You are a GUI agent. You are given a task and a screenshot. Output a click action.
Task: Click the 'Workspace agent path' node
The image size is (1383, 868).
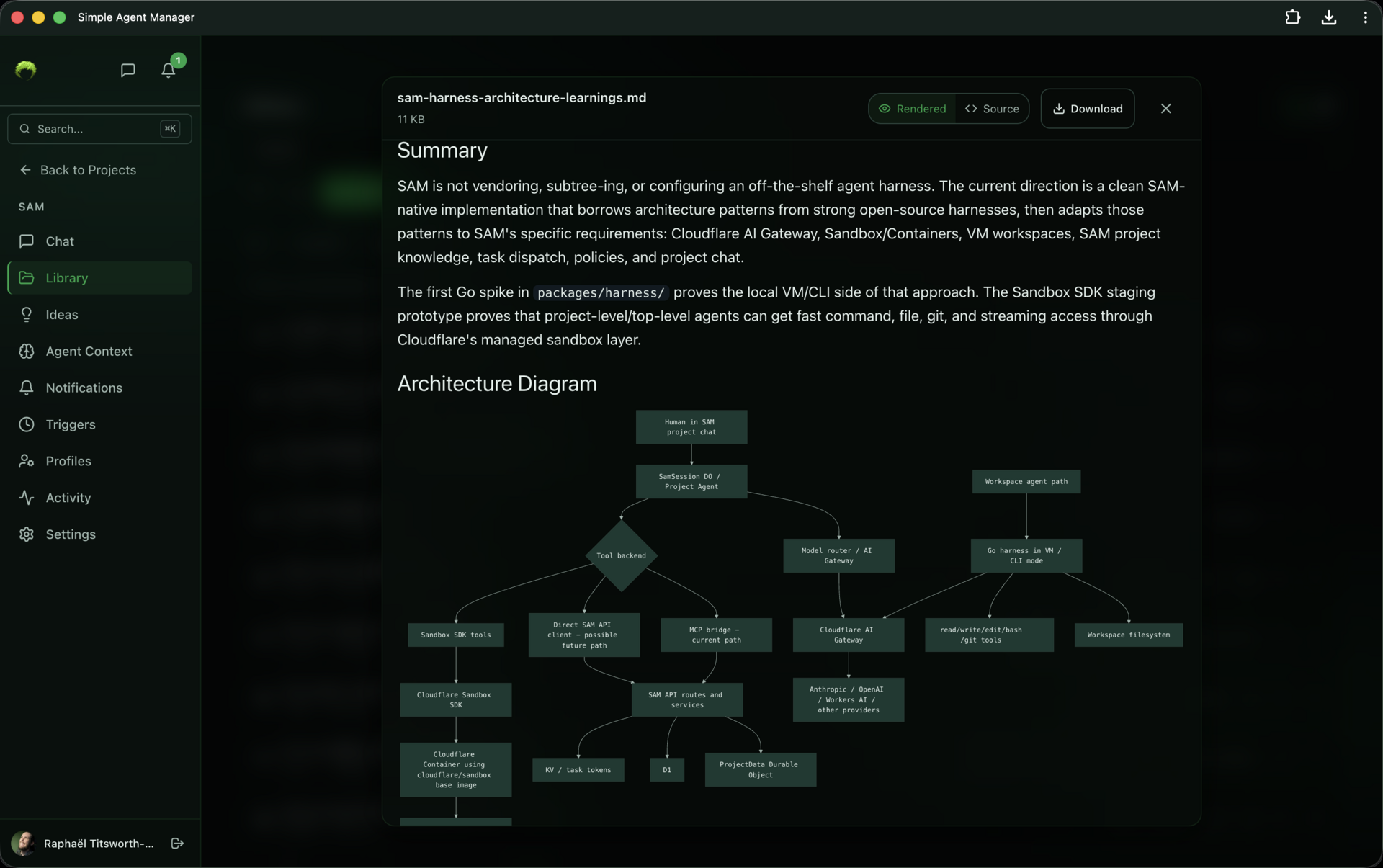click(1026, 482)
